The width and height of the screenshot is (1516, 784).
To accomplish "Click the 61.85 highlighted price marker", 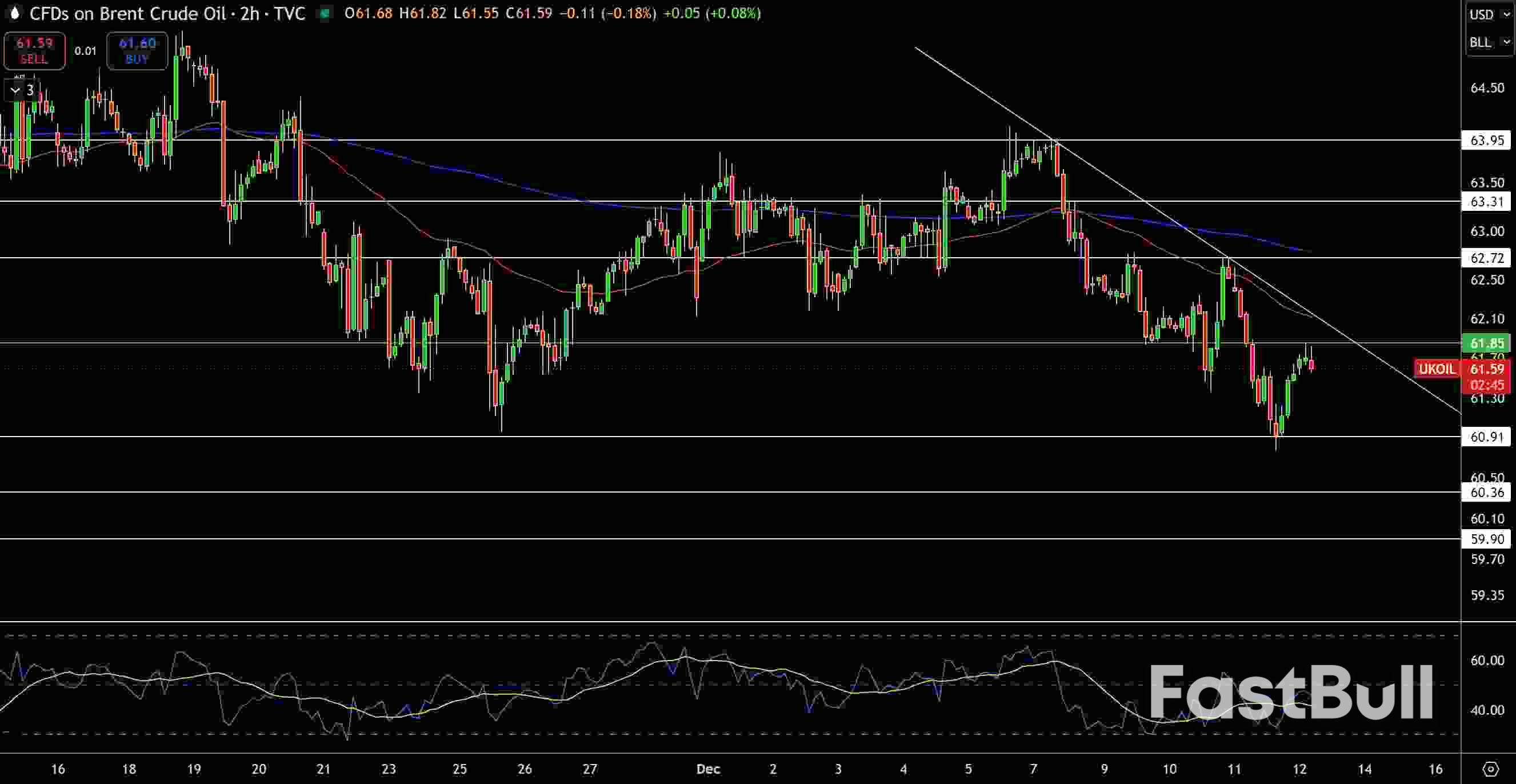I will [x=1488, y=343].
